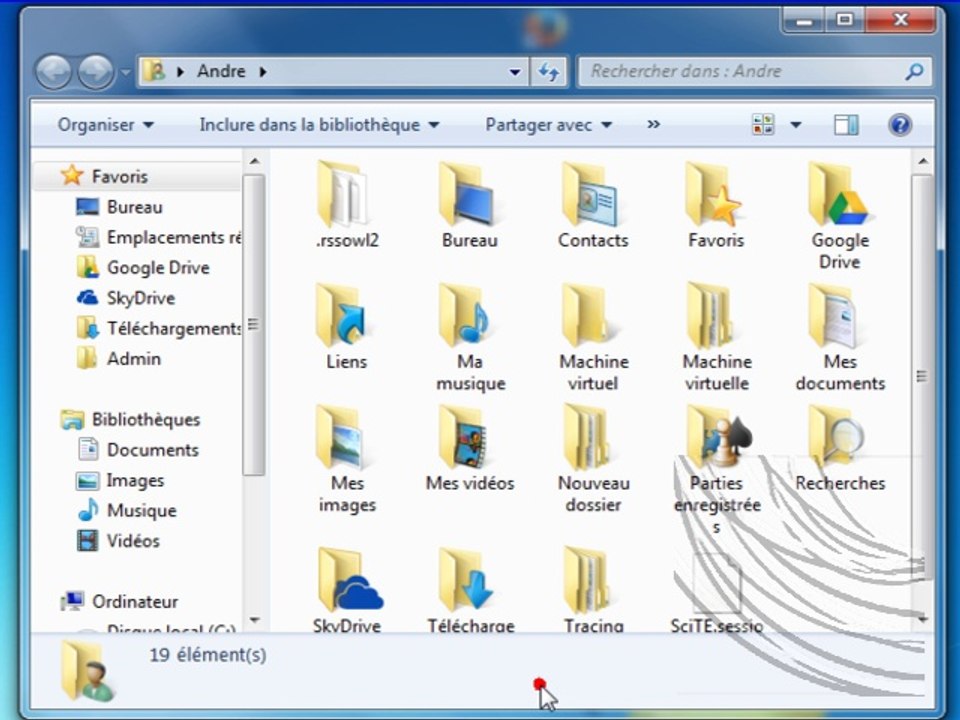Click the search magnifier icon
This screenshot has width=960, height=720.
(914, 72)
